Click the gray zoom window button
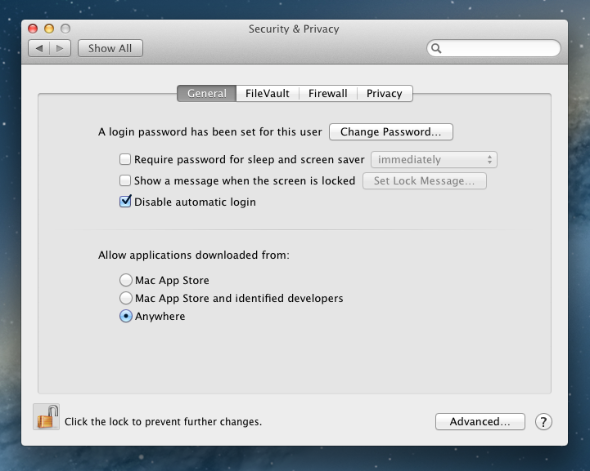 65,29
